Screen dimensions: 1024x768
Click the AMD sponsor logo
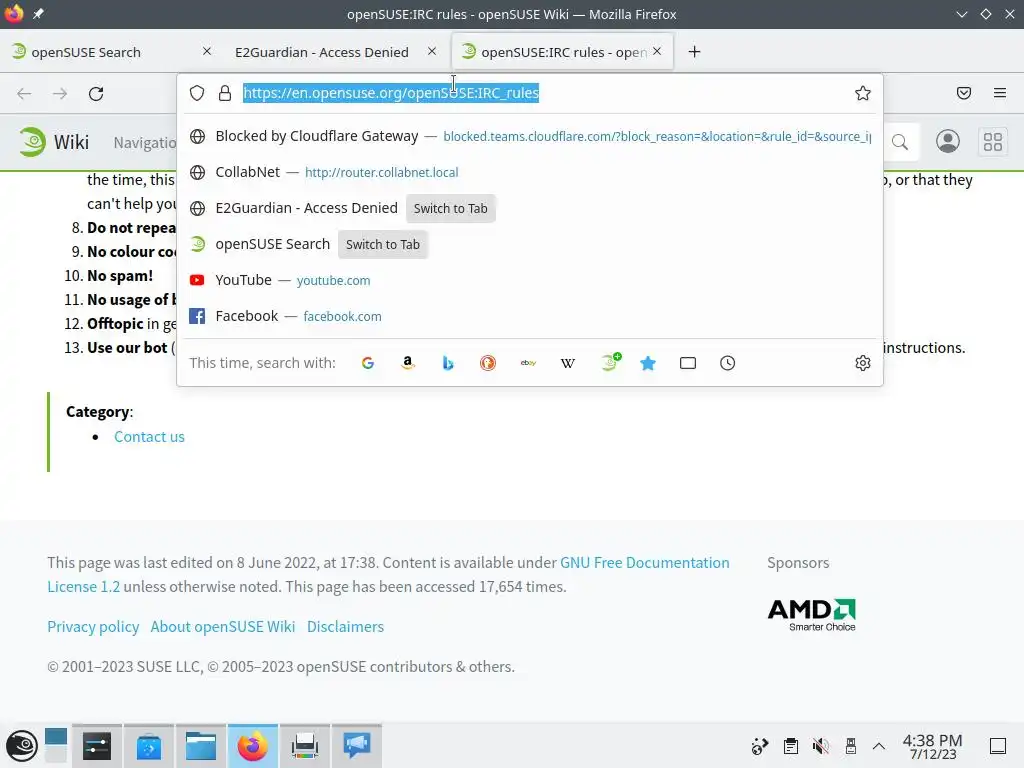tap(812, 615)
